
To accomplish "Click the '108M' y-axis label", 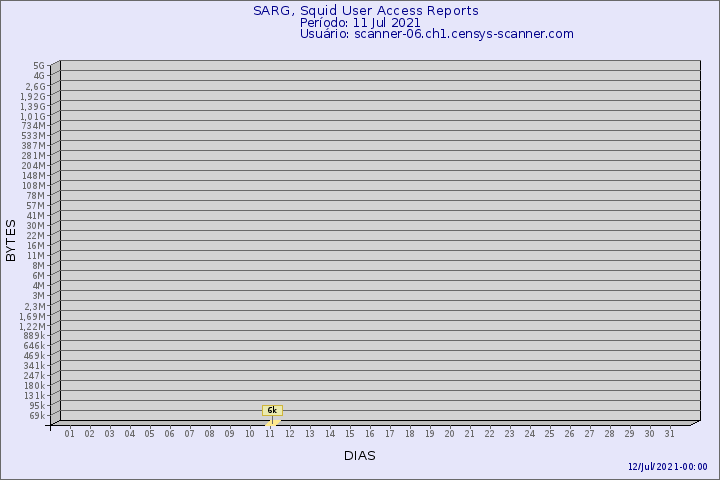I will (34, 186).
